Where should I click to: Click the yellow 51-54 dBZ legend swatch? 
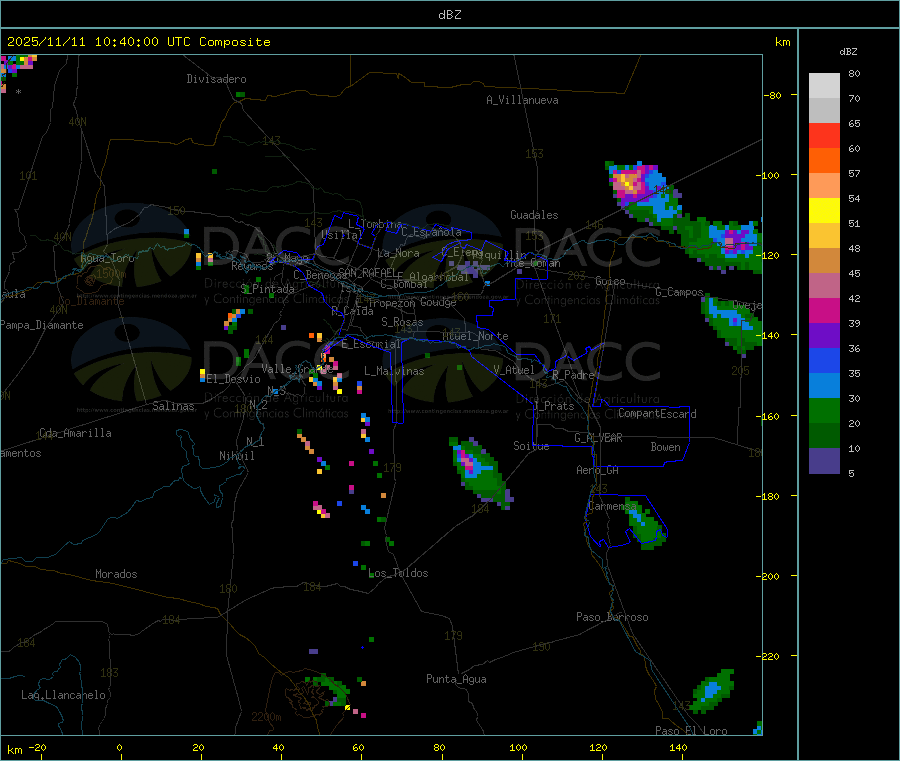824,211
